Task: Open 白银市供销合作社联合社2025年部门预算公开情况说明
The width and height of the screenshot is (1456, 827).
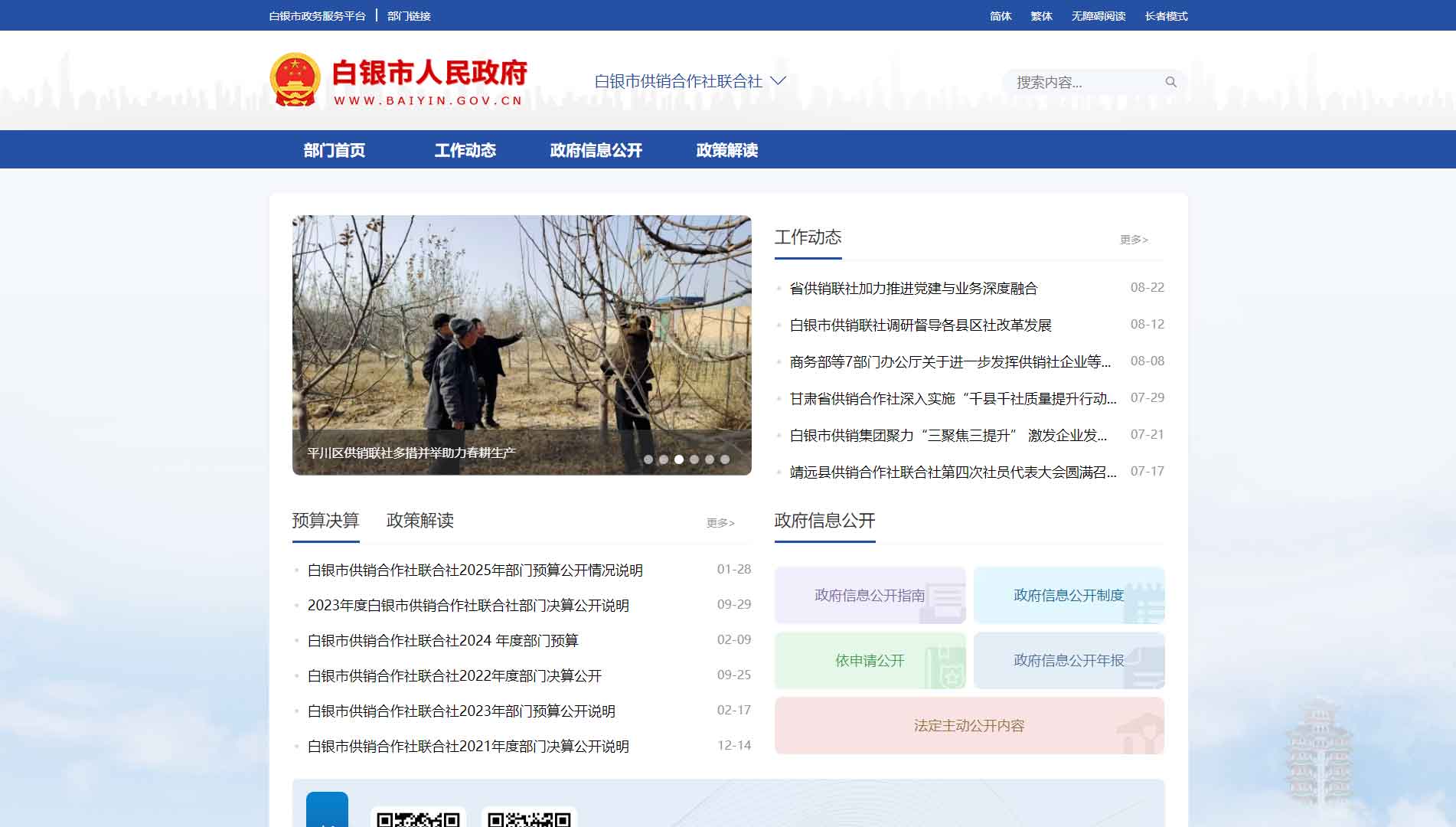Action: [x=475, y=570]
